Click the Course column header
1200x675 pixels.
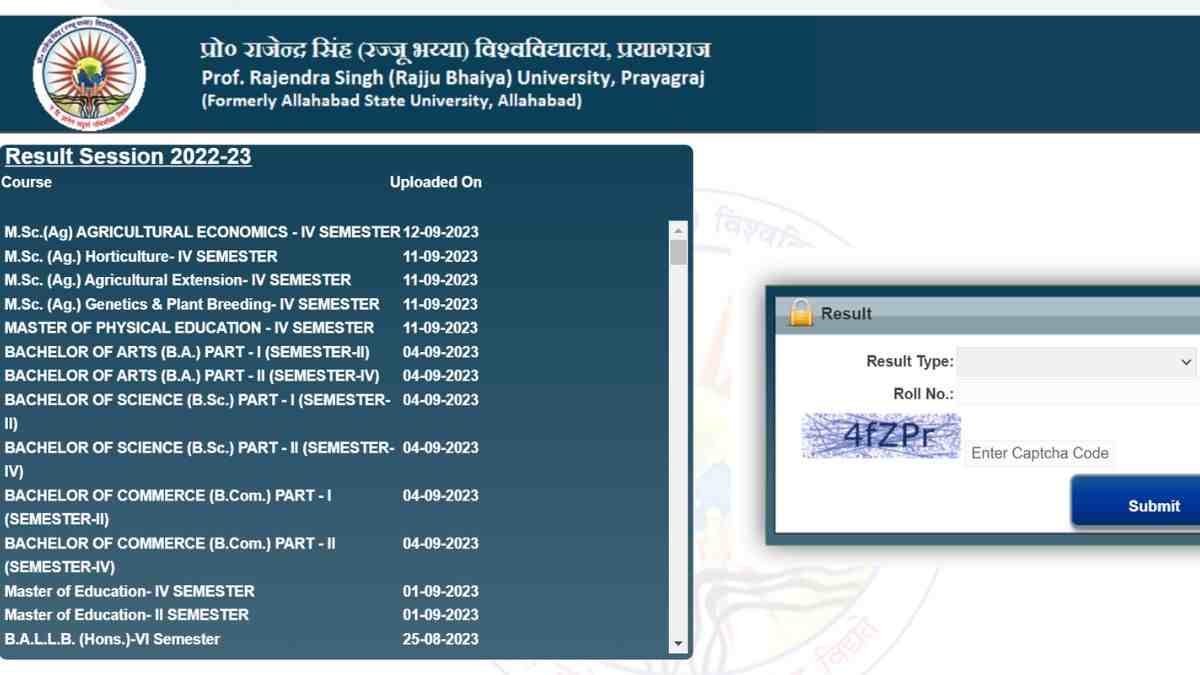[27, 182]
